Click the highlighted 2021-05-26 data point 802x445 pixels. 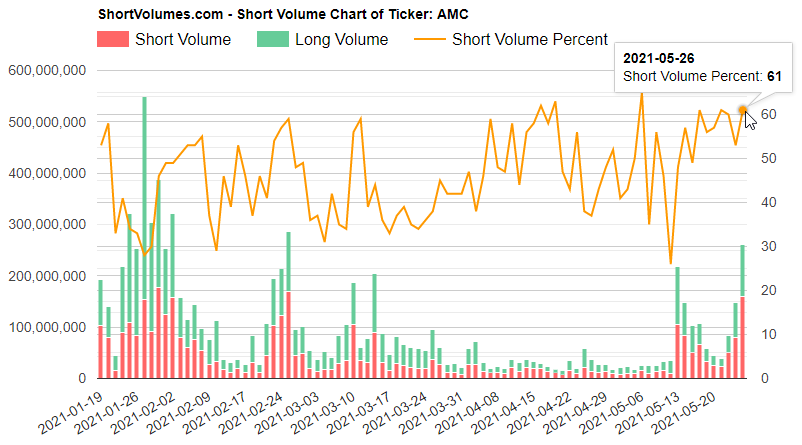pyautogui.click(x=743, y=110)
